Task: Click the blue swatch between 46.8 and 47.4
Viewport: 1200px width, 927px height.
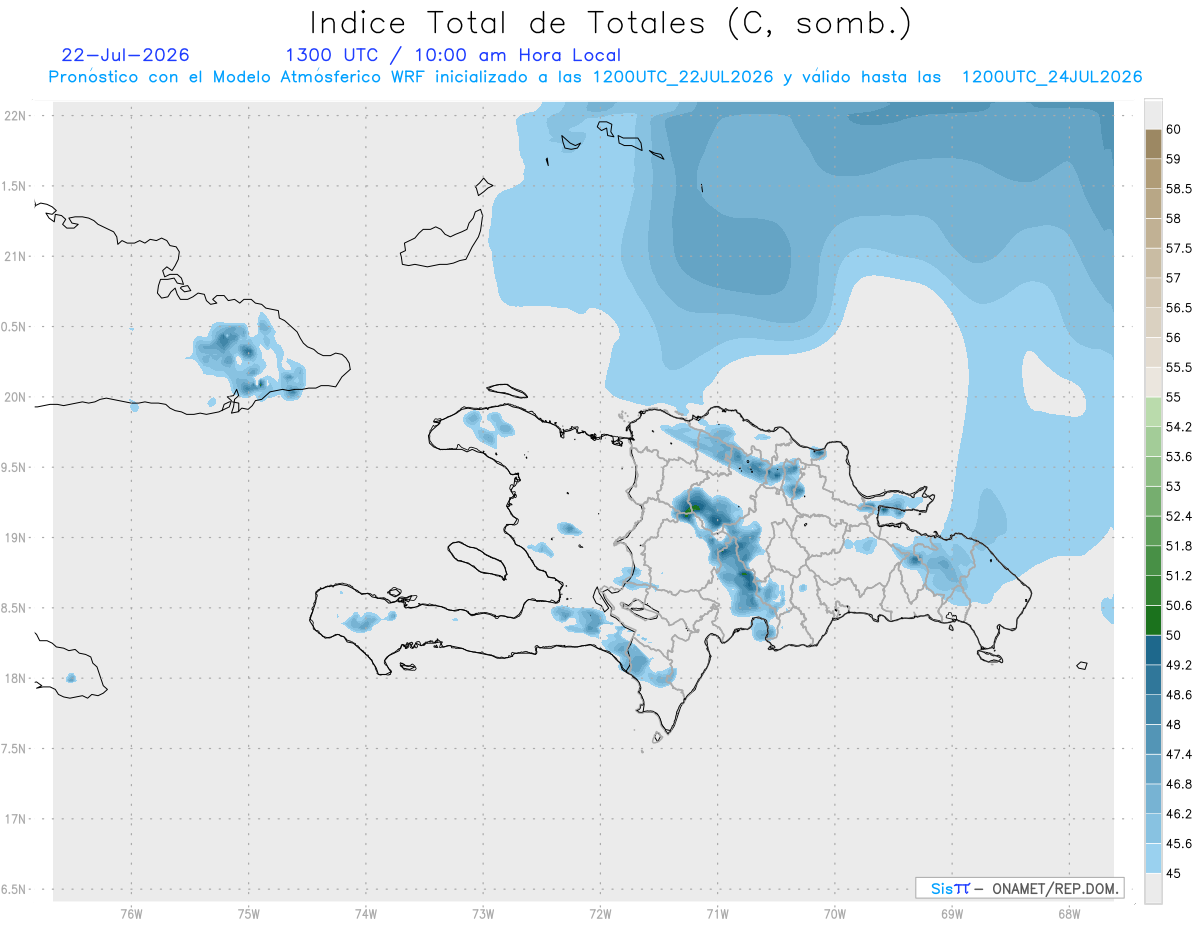Action: (x=1153, y=769)
